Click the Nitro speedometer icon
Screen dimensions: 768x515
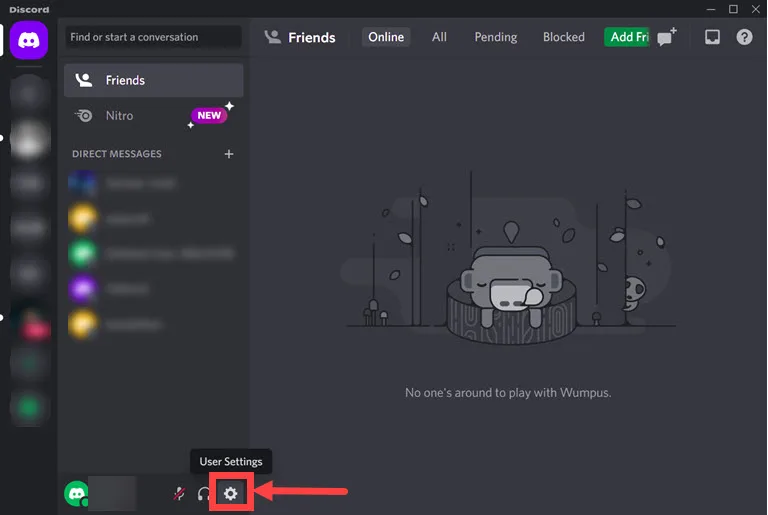84,116
